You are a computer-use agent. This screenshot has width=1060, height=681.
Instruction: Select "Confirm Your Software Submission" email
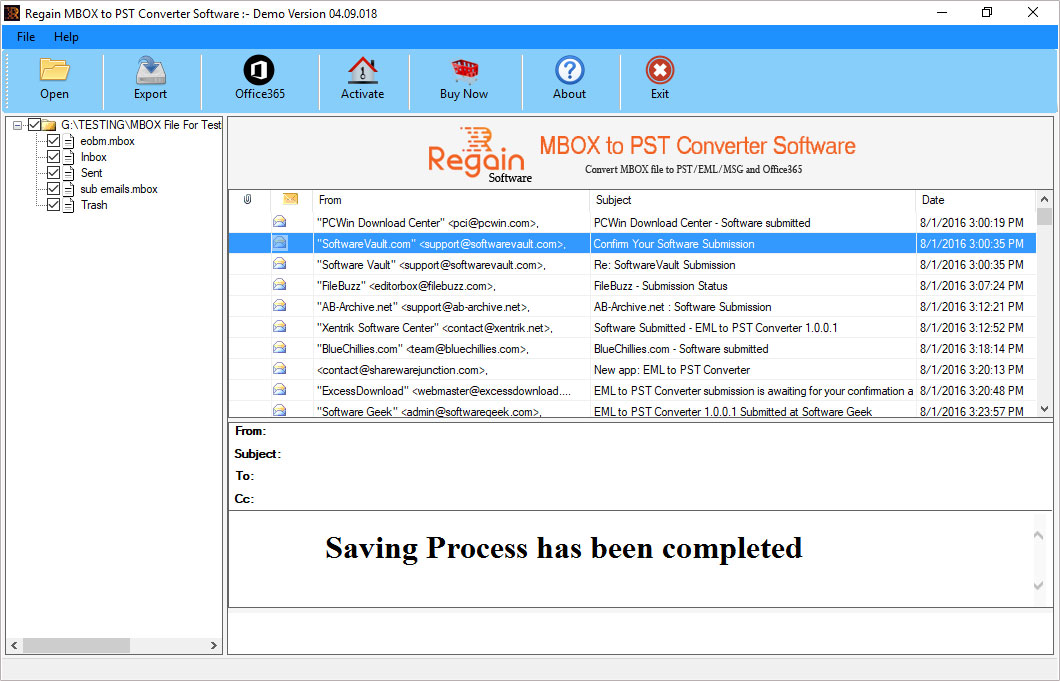[x=632, y=243]
